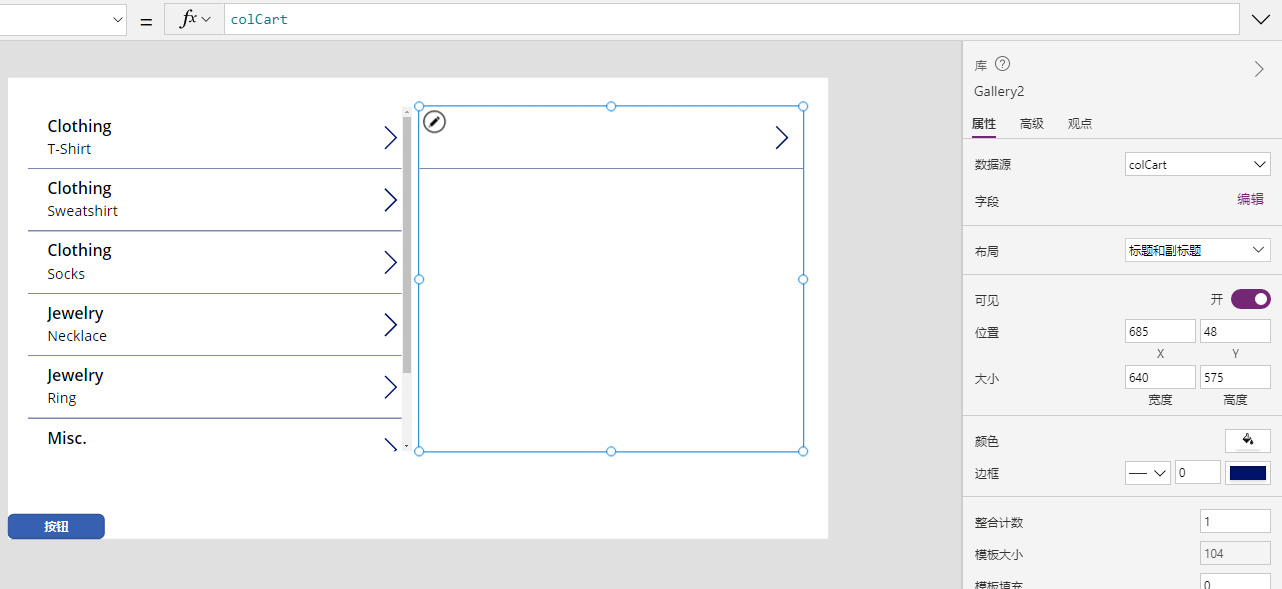Click the dark blue border color swatch
This screenshot has width=1282, height=589.
[1248, 473]
